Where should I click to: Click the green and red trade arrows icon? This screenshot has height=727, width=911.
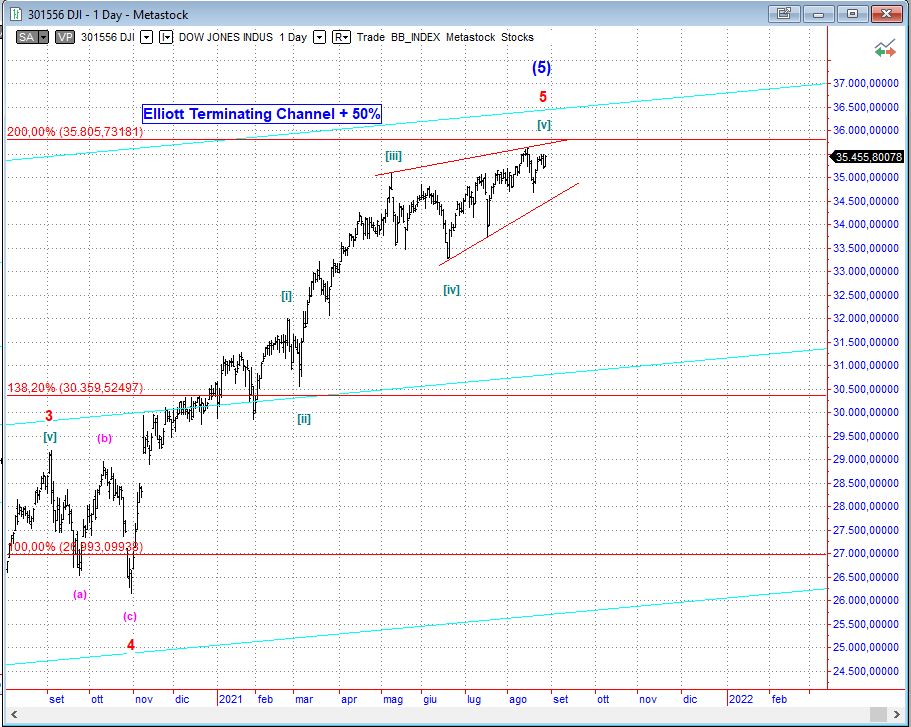[x=885, y=49]
